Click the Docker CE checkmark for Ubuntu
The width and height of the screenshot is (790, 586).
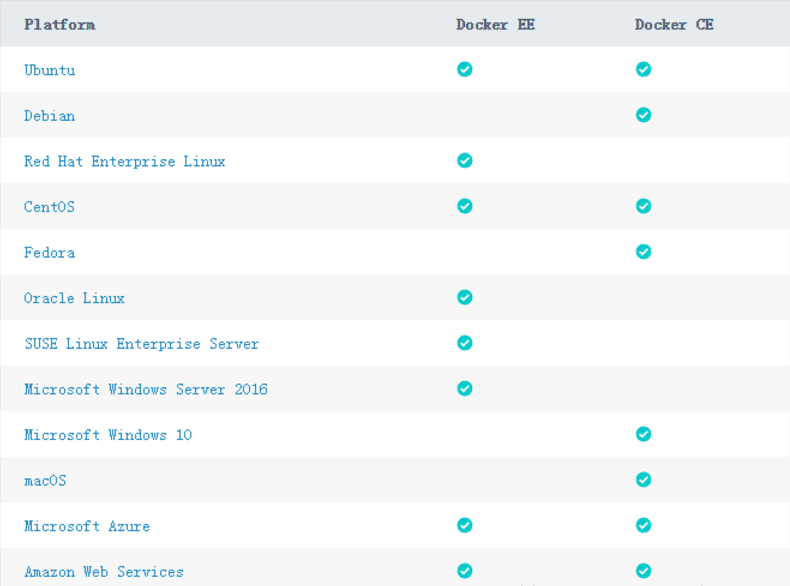click(643, 69)
